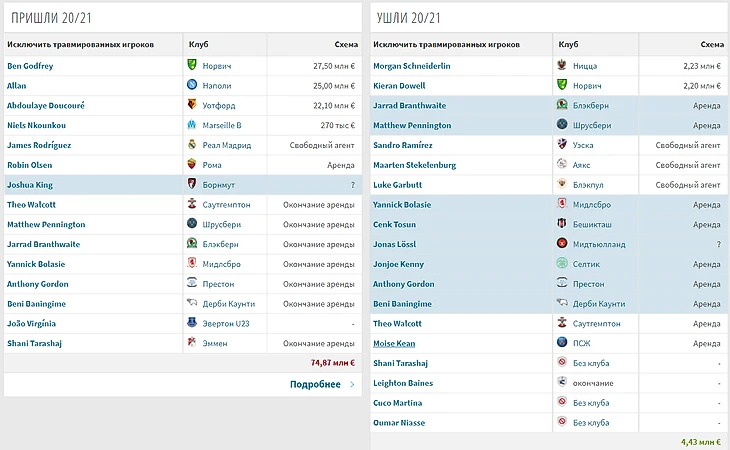The image size is (730, 450).
Task: Sort arrivals by the Клуб column header
Action: 198,45
